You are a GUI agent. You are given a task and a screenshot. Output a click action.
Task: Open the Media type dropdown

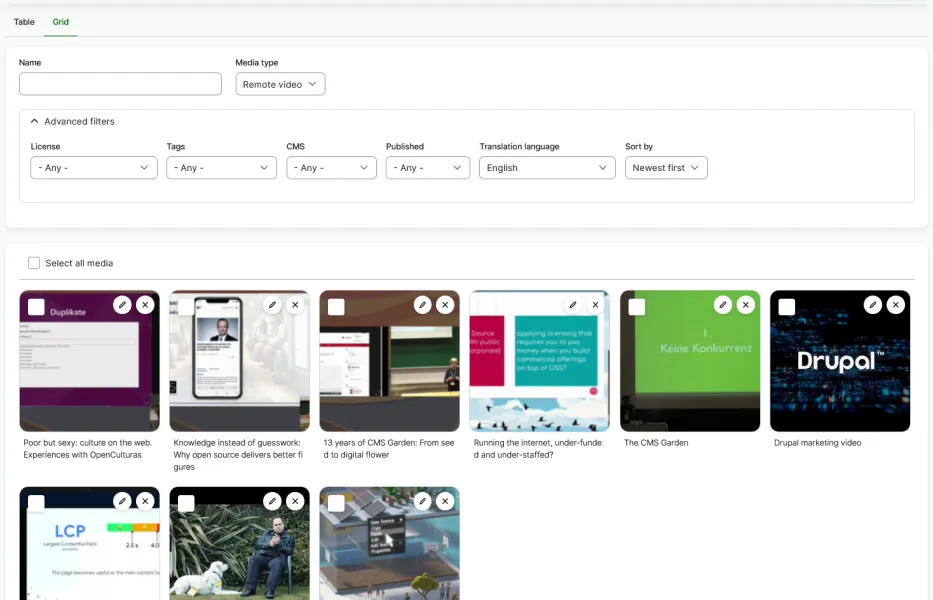click(280, 84)
